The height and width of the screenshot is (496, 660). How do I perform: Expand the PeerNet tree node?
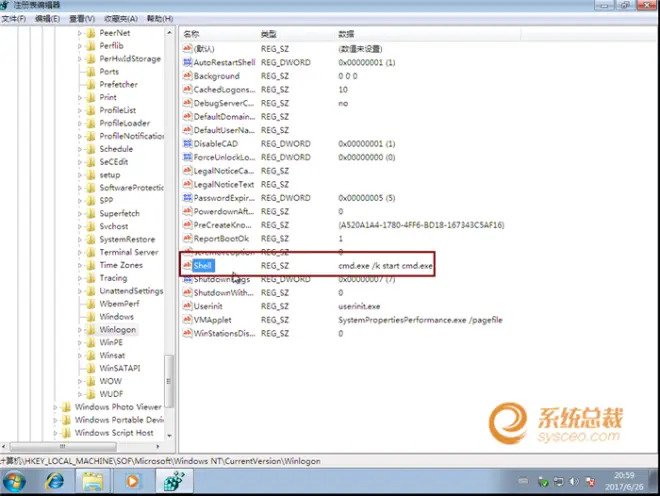click(80, 33)
